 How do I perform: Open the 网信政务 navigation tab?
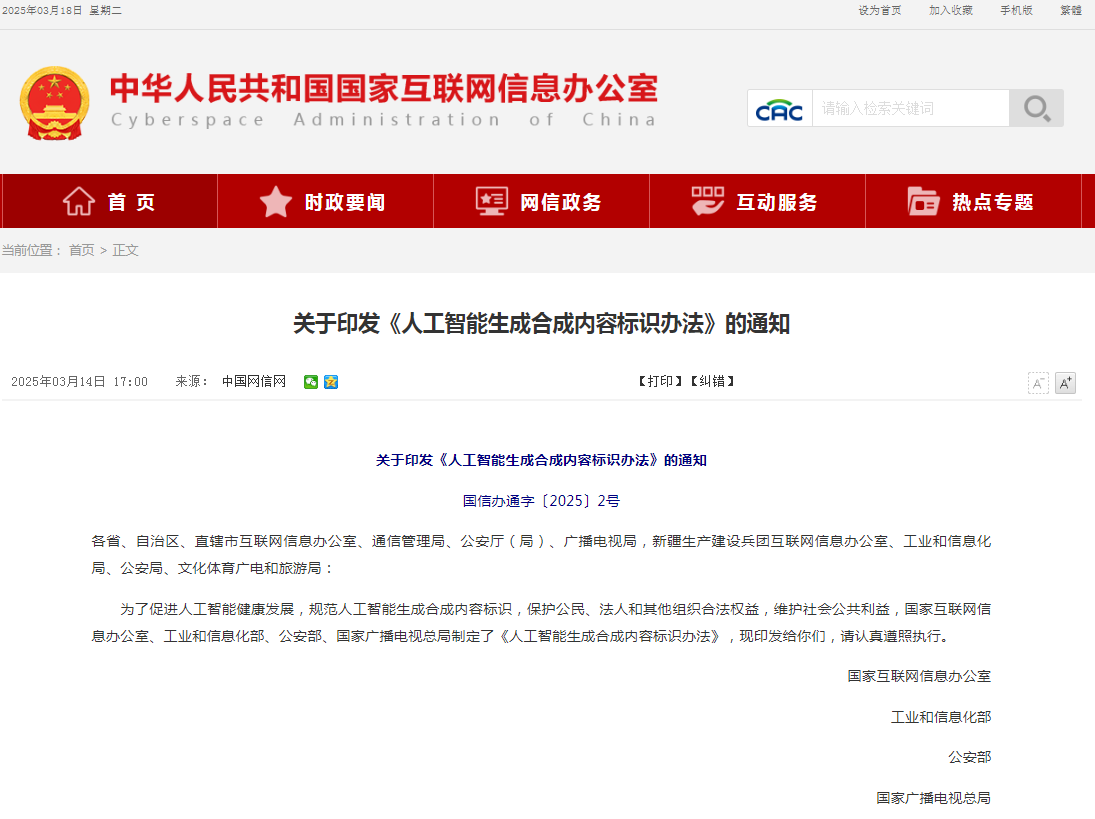click(541, 201)
